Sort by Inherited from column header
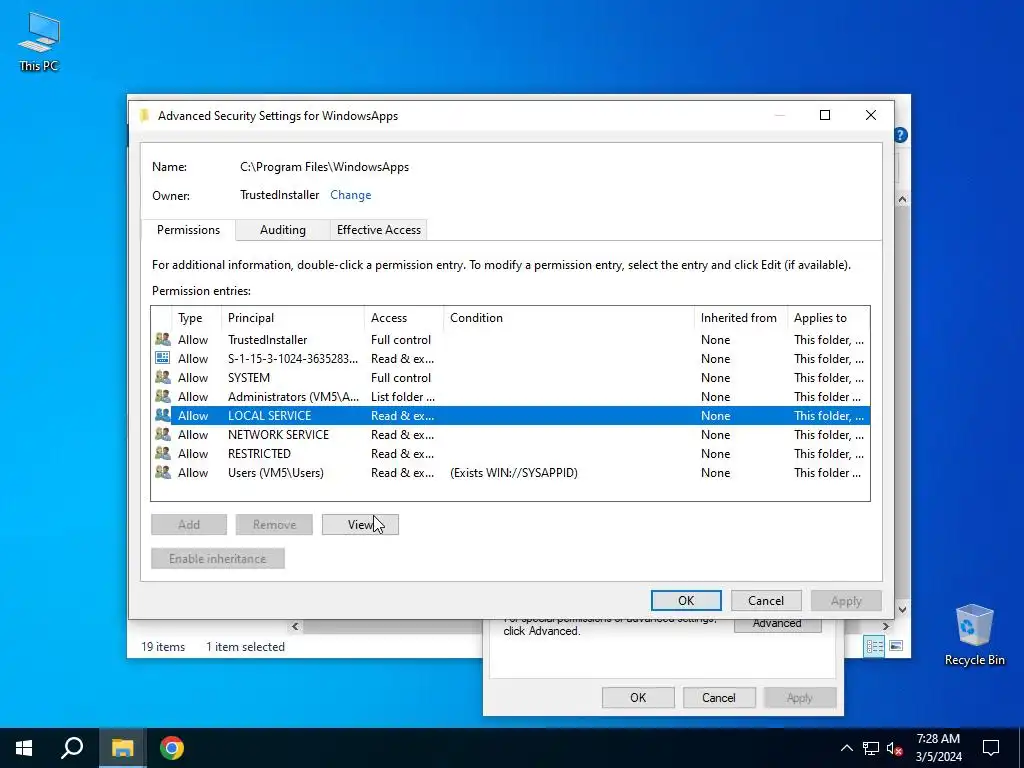The height and width of the screenshot is (768, 1024). [x=741, y=318]
